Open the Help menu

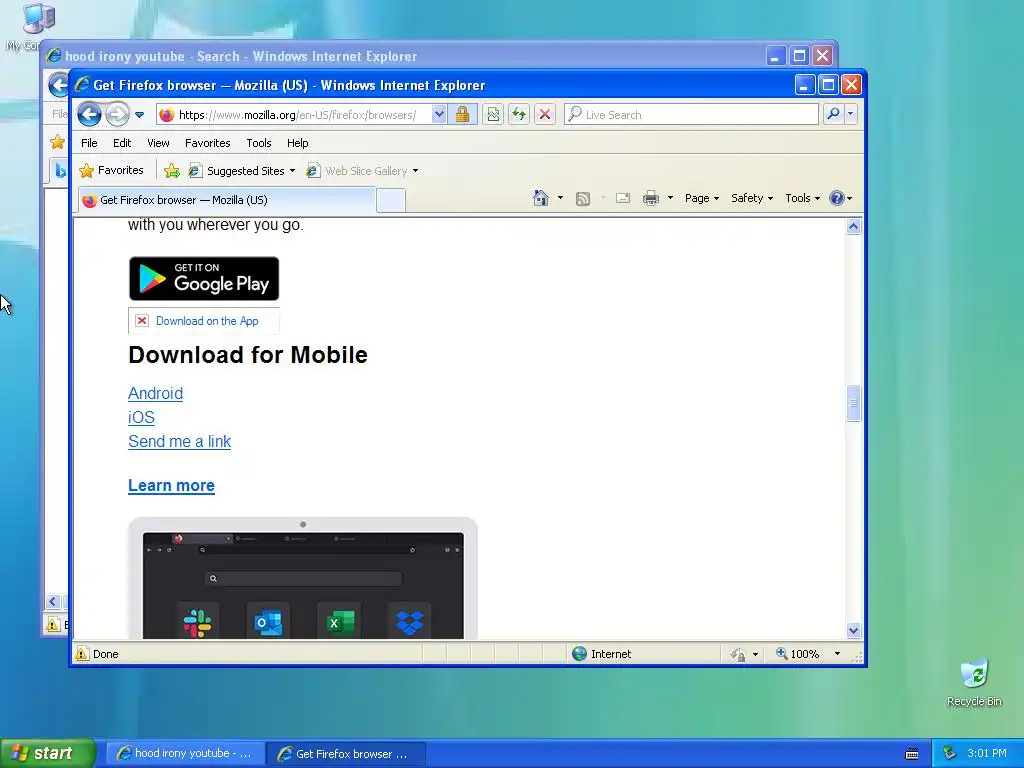[298, 143]
